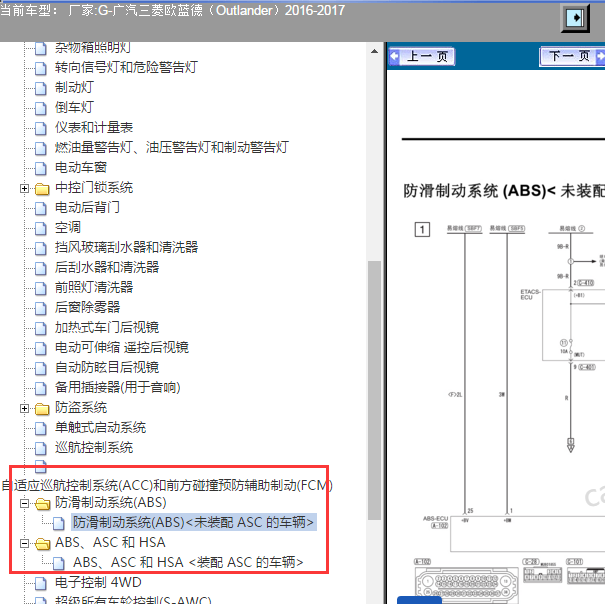The width and height of the screenshot is (605, 604).
Task: Select 中控门锁系统 folder label
Action: 94,188
